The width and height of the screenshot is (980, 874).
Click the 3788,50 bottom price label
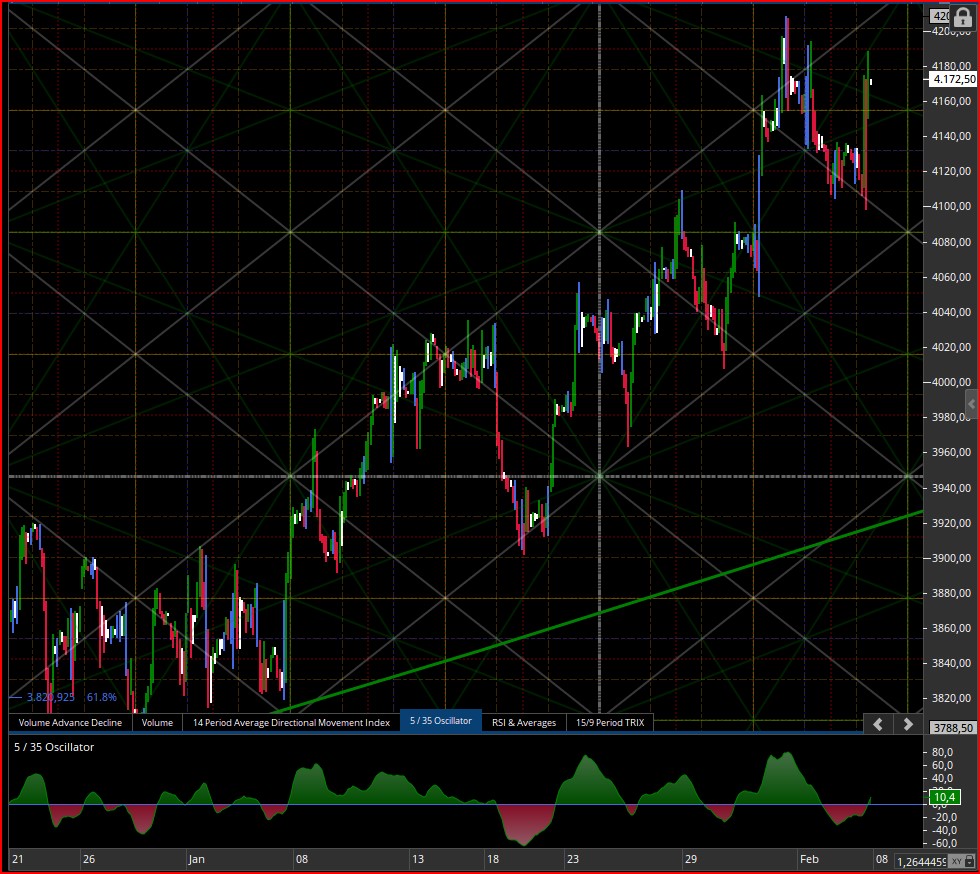pos(953,728)
